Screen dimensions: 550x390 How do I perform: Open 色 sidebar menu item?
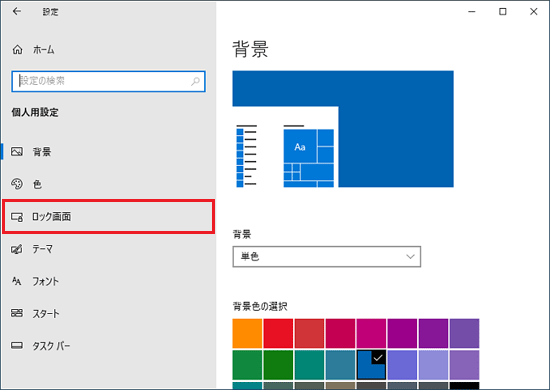point(108,184)
